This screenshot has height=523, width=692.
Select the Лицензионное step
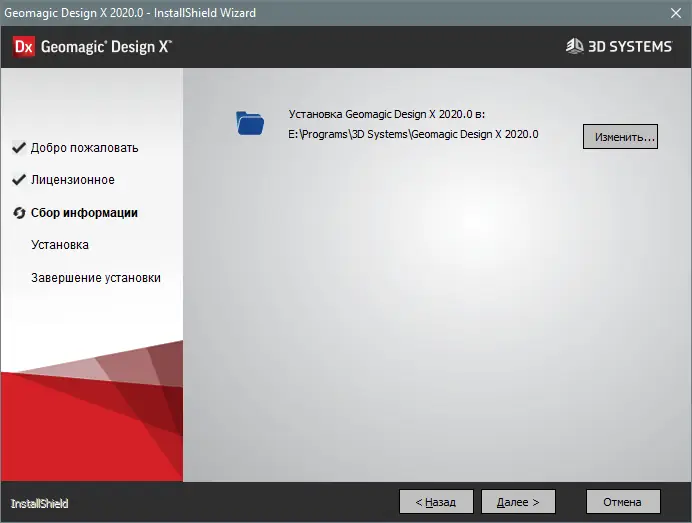73,180
